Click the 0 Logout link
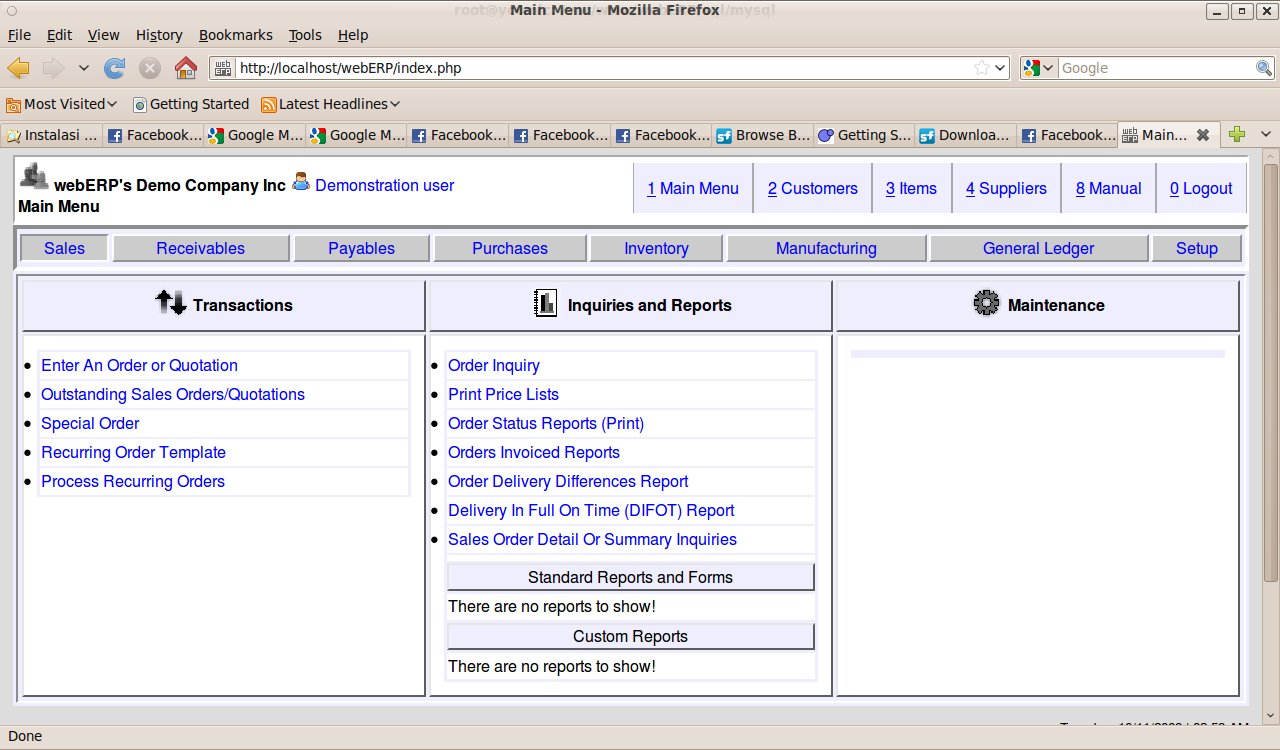The height and width of the screenshot is (750, 1280). (1201, 188)
